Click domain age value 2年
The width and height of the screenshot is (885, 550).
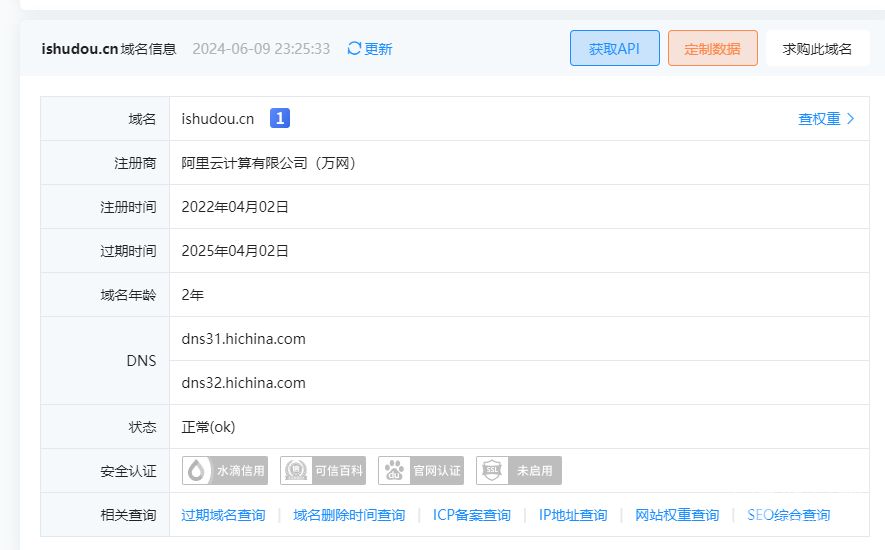(x=192, y=295)
